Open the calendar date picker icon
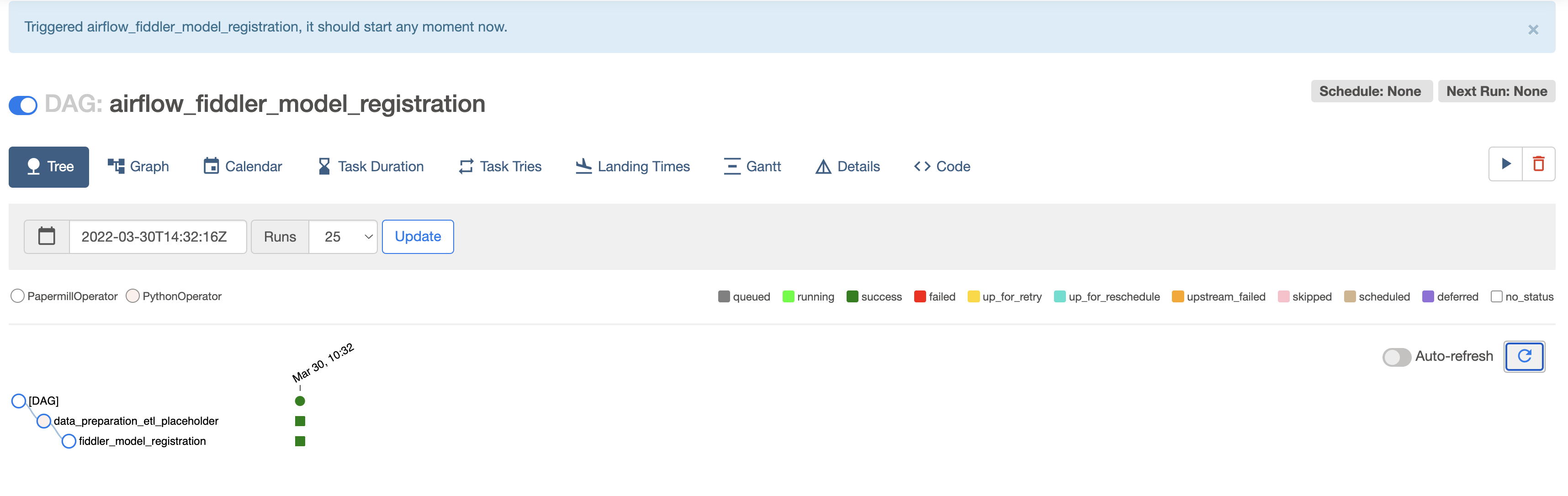This screenshot has width=1568, height=496. (47, 236)
